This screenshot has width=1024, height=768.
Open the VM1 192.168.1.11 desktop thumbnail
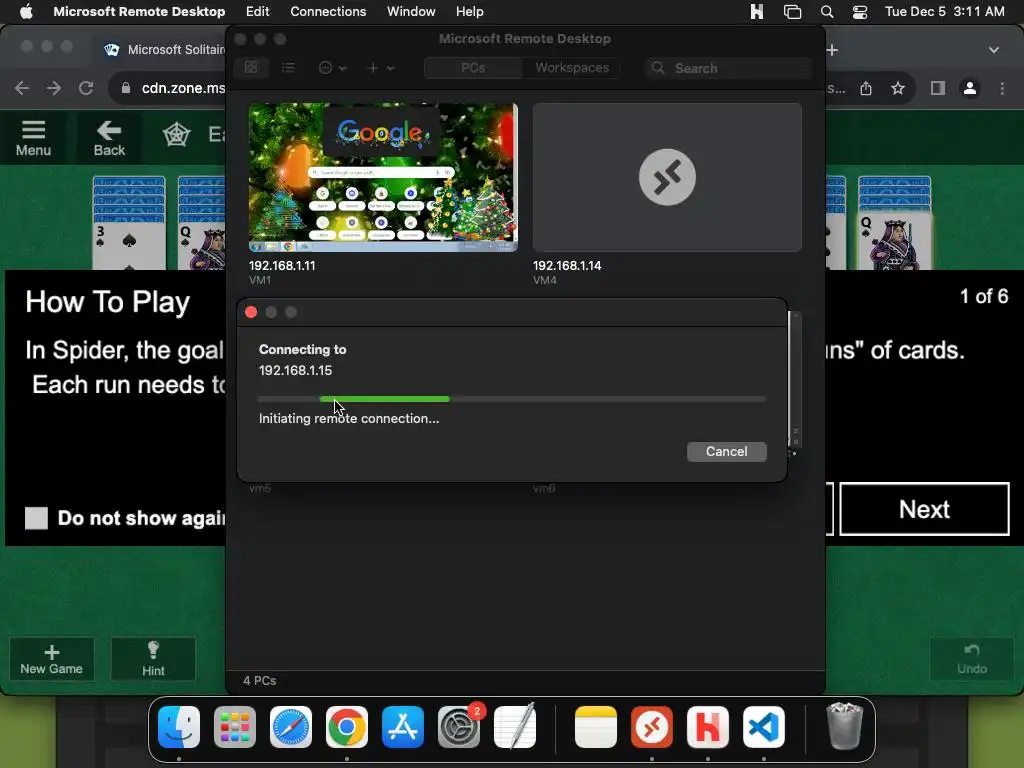point(383,177)
